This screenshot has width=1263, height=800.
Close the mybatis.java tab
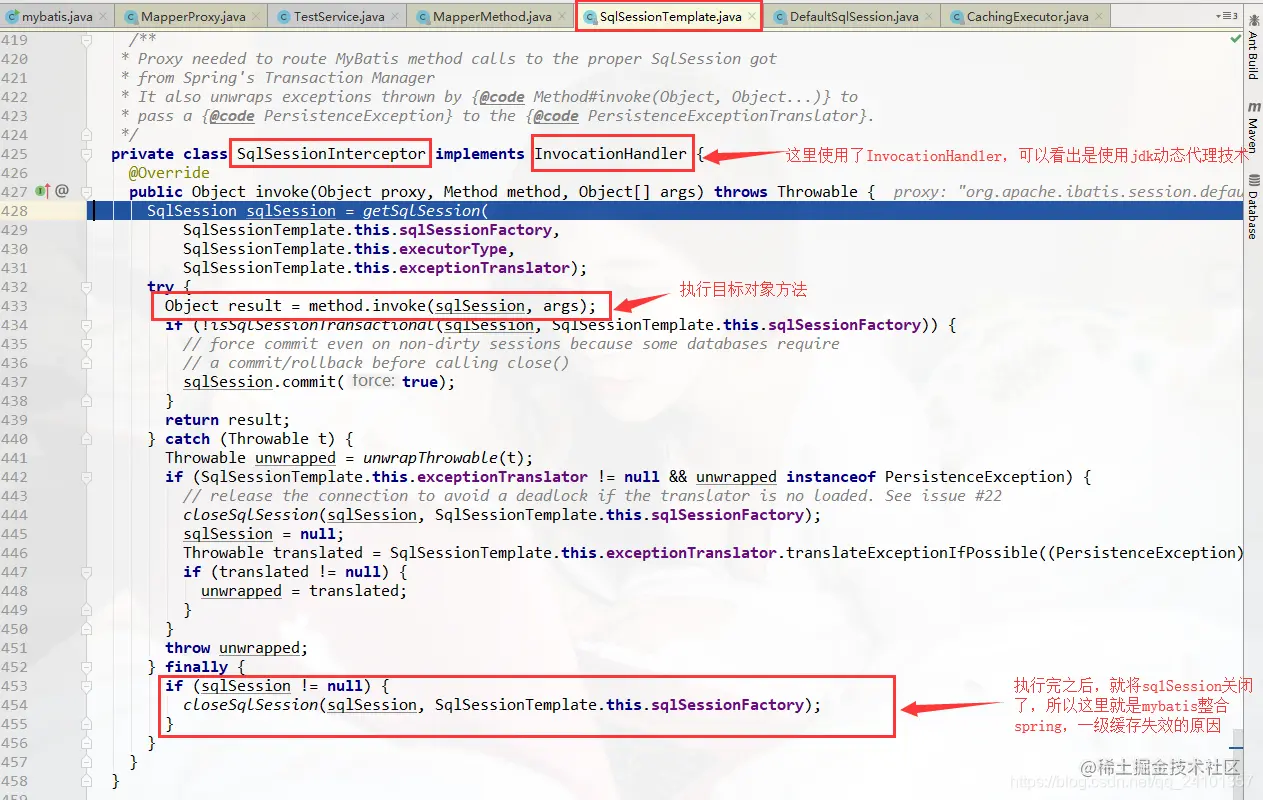(x=103, y=17)
